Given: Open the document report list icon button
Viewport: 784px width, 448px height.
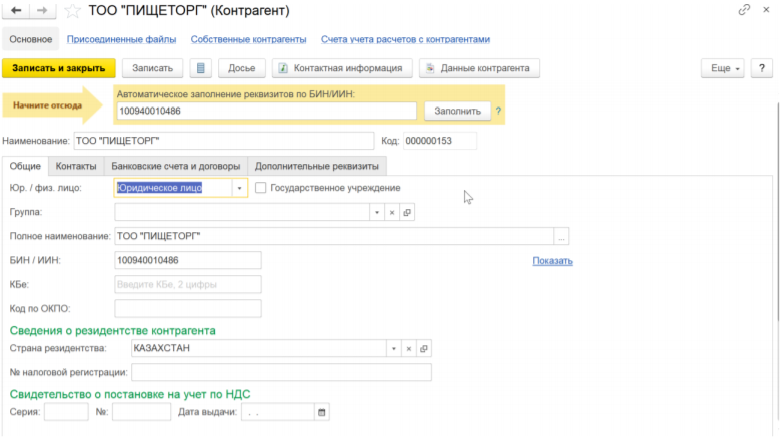Looking at the screenshot, I should [200, 68].
